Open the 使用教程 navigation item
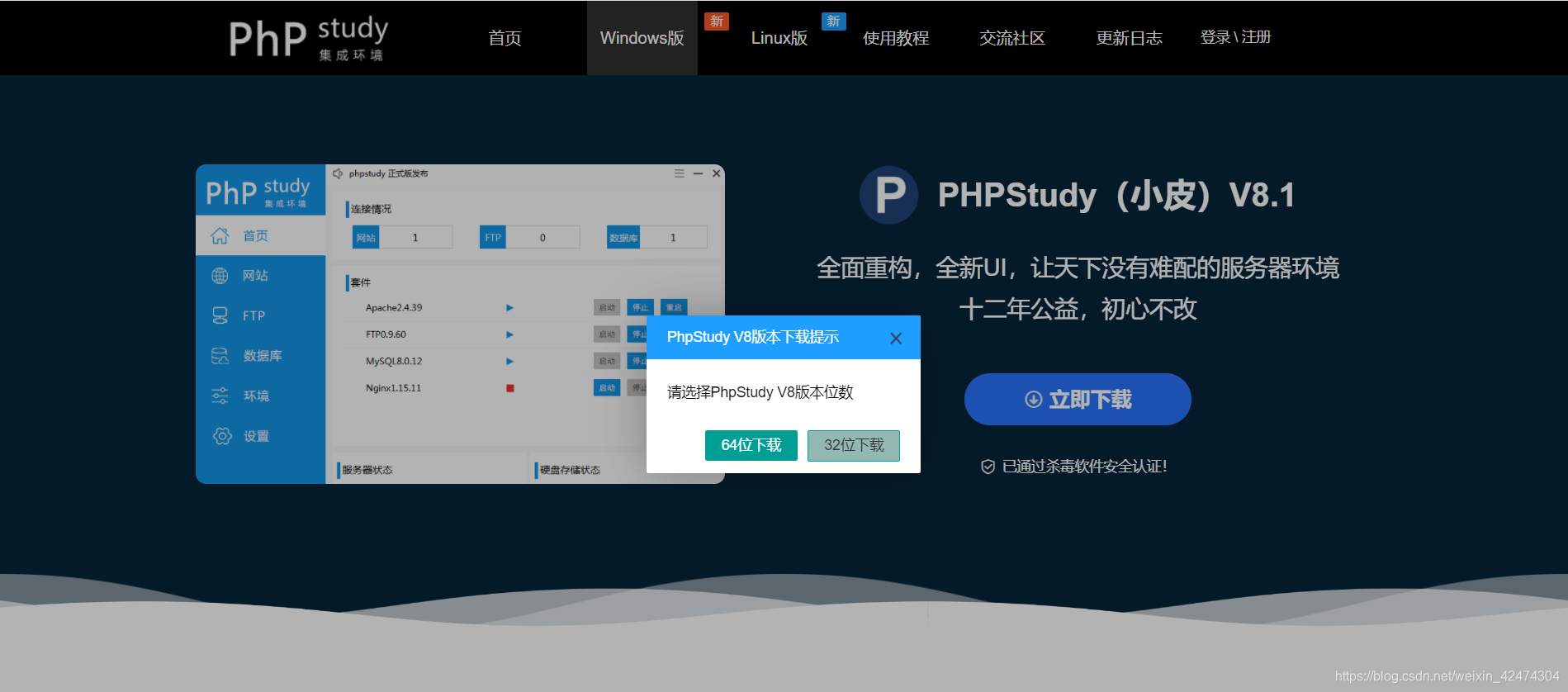Viewport: 1568px width, 692px height. (x=896, y=38)
